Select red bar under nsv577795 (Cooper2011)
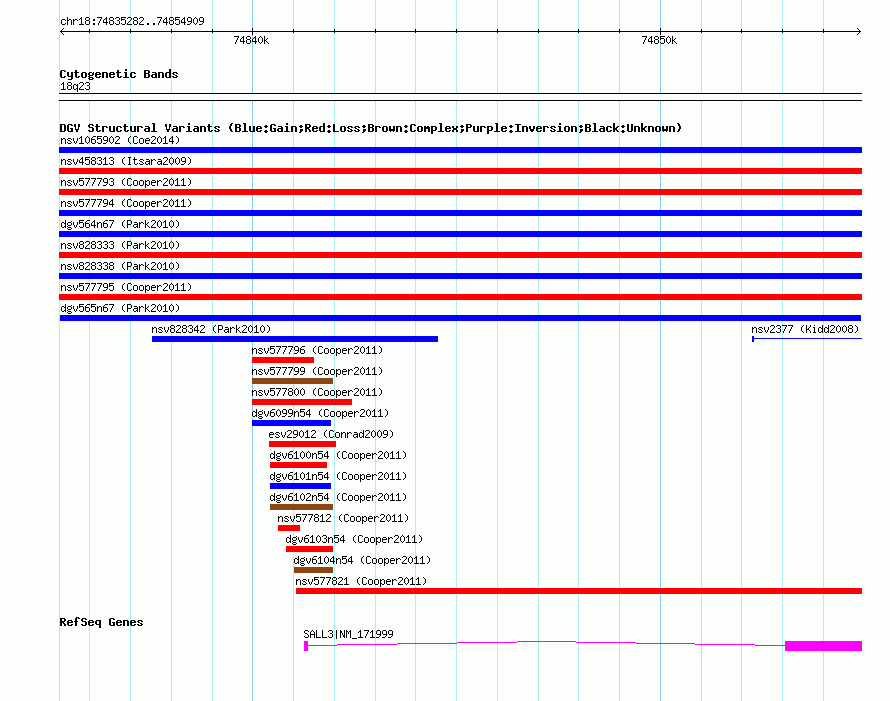890x701 pixels. tap(460, 297)
